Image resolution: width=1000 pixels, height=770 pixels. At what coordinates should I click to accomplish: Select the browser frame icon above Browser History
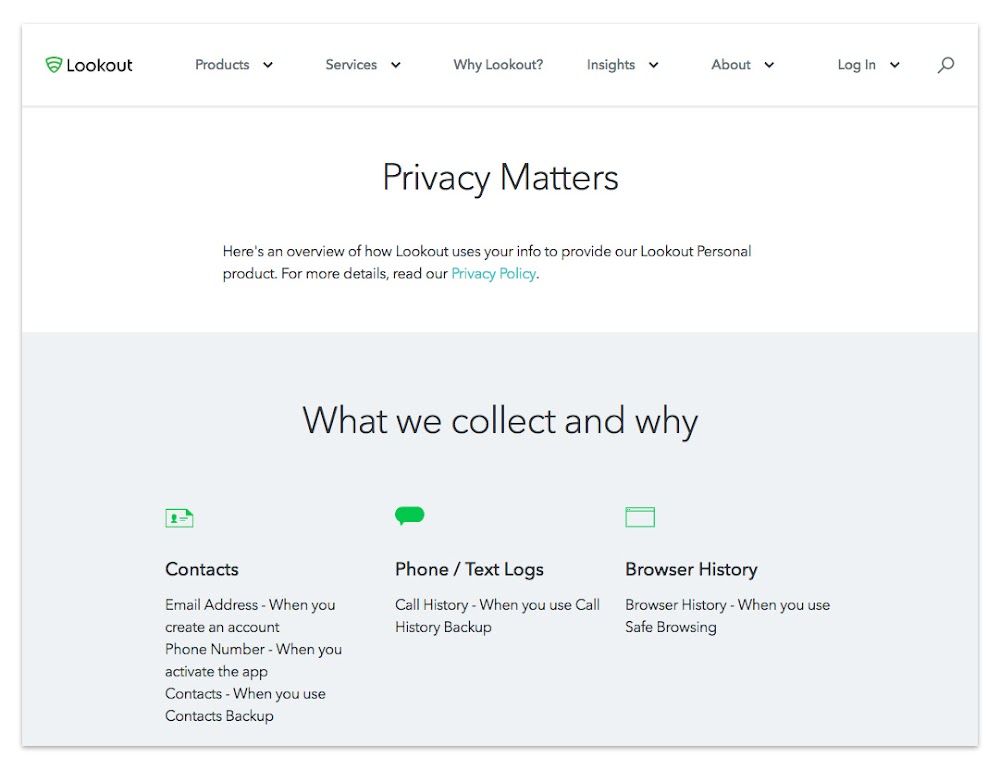640,516
